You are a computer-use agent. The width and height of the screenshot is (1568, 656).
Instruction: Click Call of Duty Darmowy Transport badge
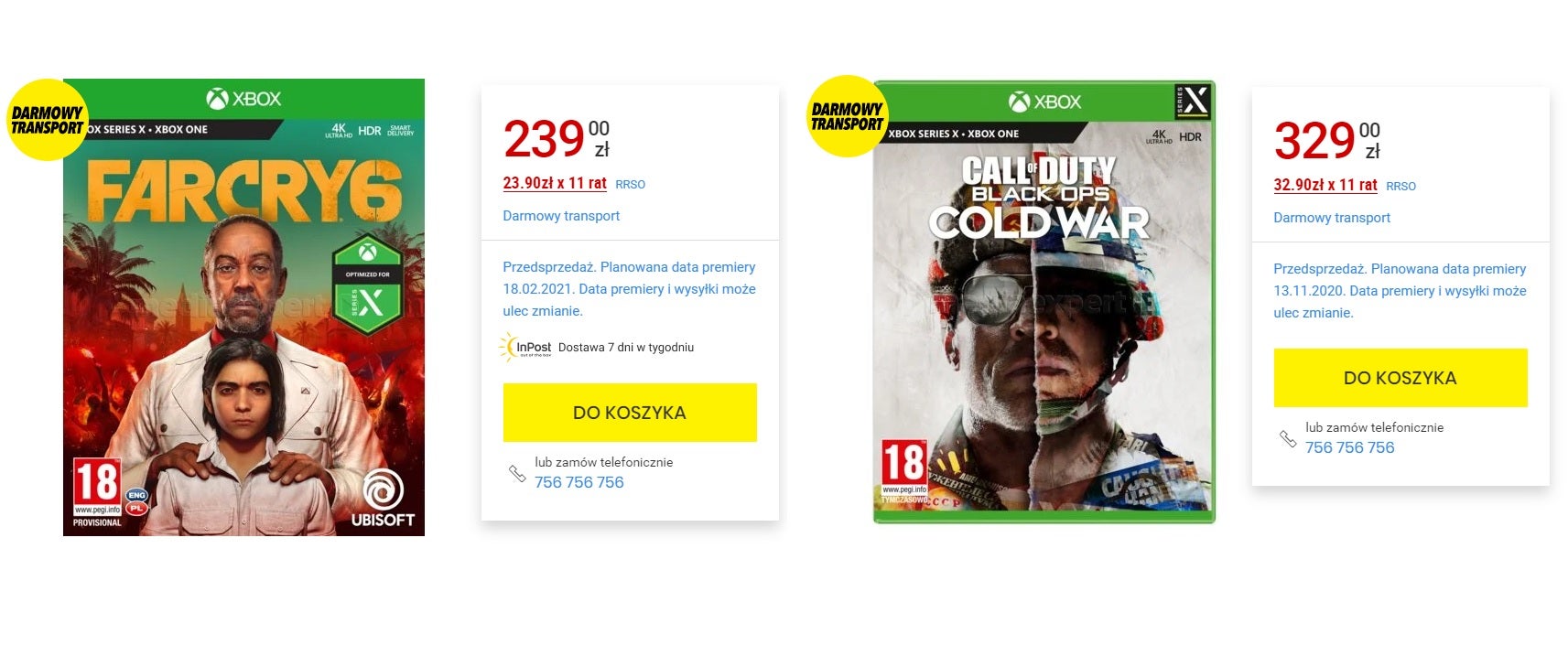[x=848, y=116]
